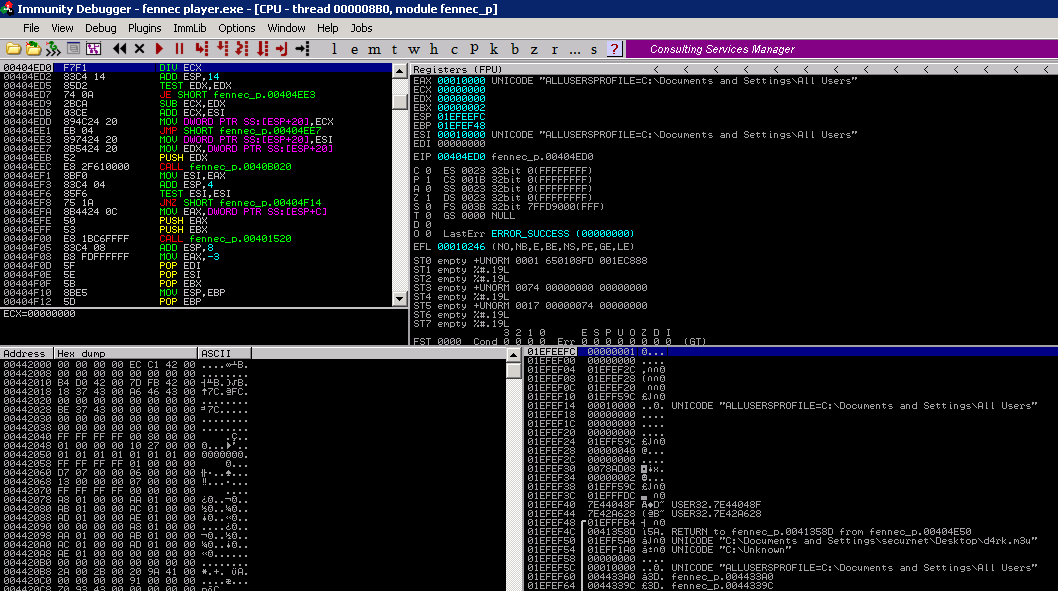1058x591 pixels.
Task: Click the Execute till return icon
Action: [x=282, y=49]
